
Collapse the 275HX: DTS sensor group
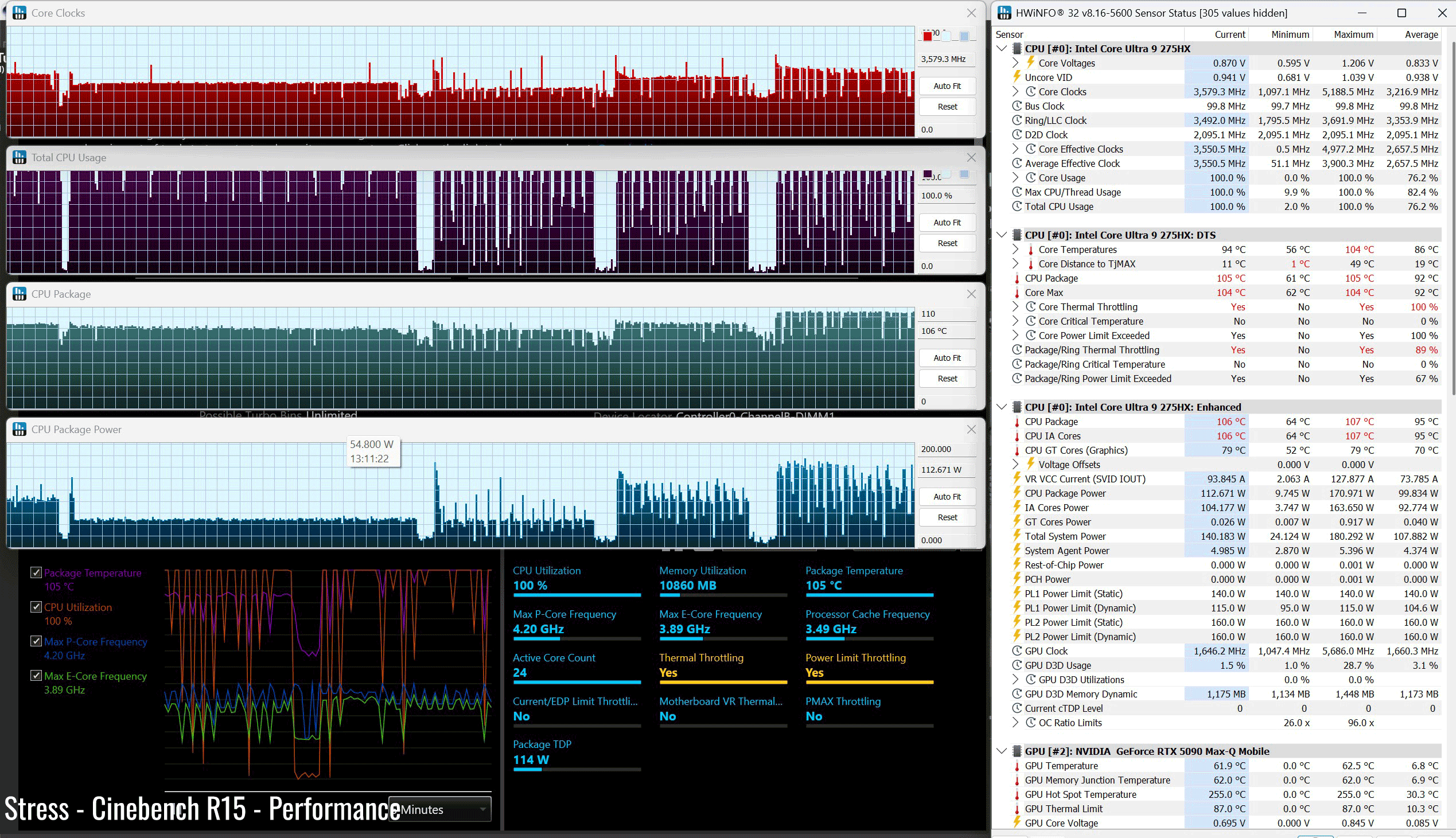(1002, 235)
